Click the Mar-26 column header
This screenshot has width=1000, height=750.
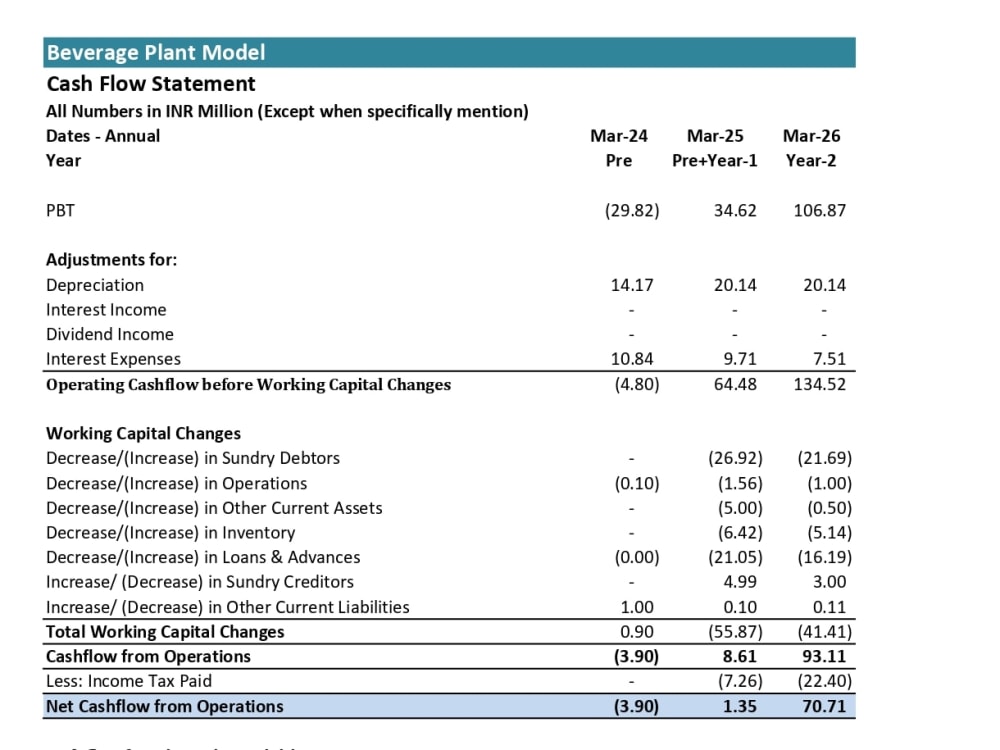coord(811,136)
